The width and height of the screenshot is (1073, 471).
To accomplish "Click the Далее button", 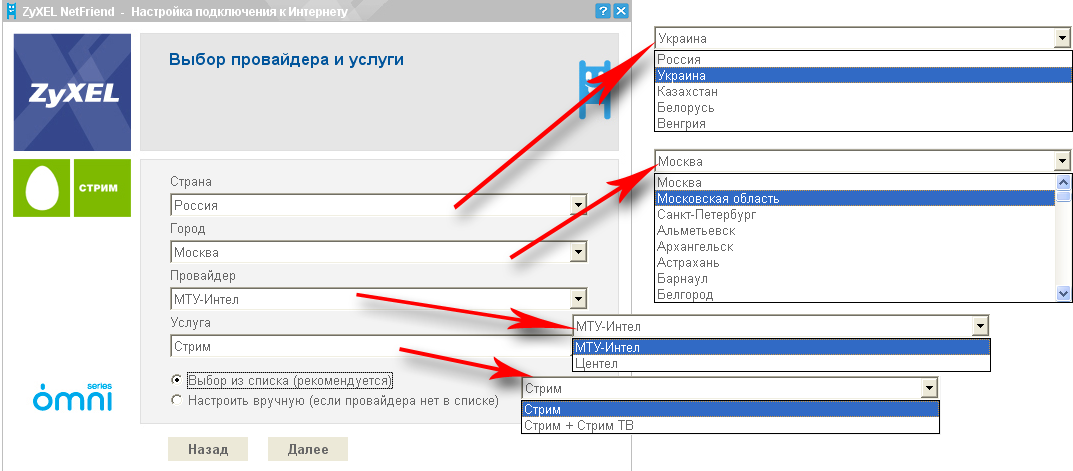I will [x=308, y=450].
